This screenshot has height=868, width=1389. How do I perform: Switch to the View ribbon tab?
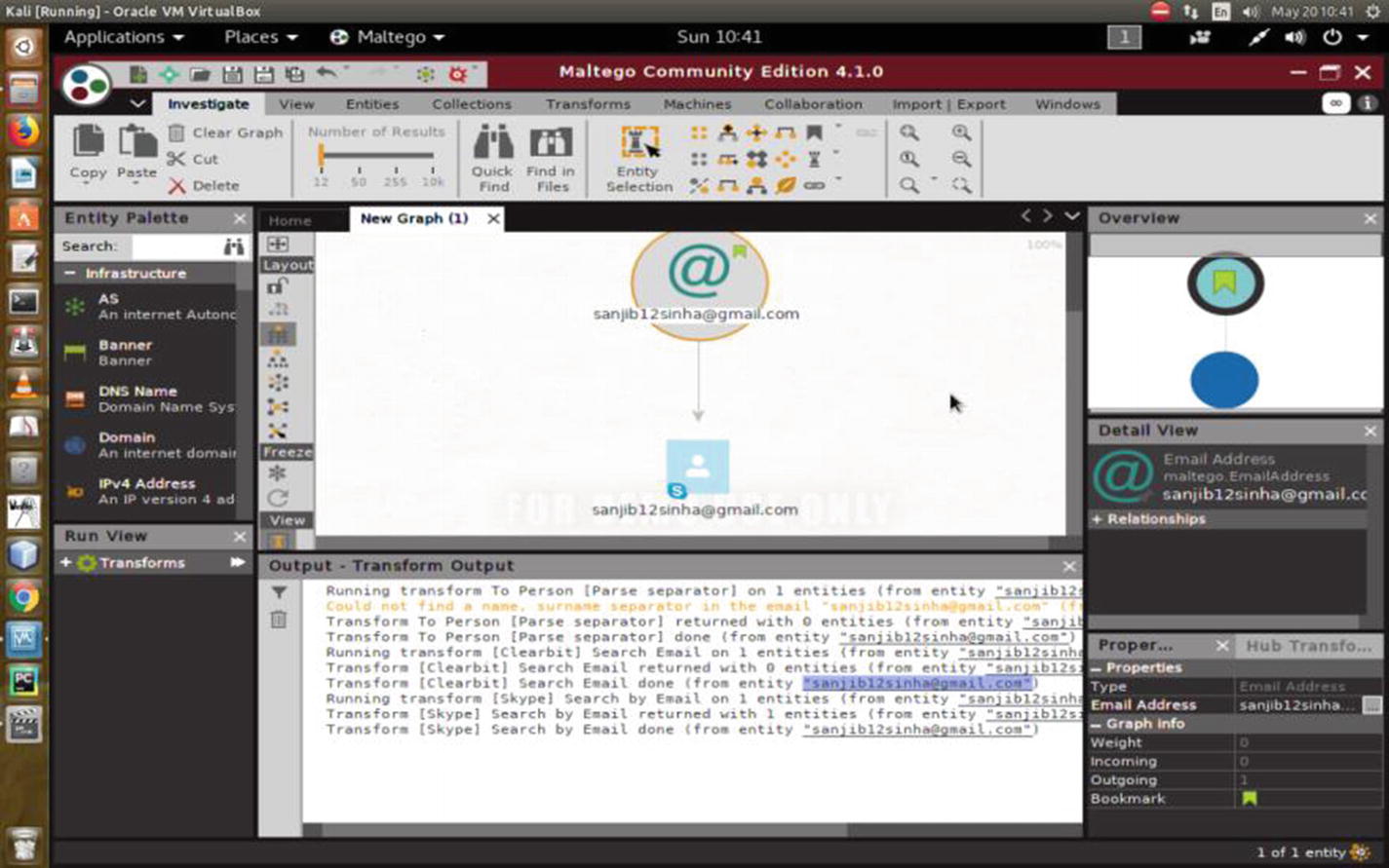pyautogui.click(x=296, y=104)
